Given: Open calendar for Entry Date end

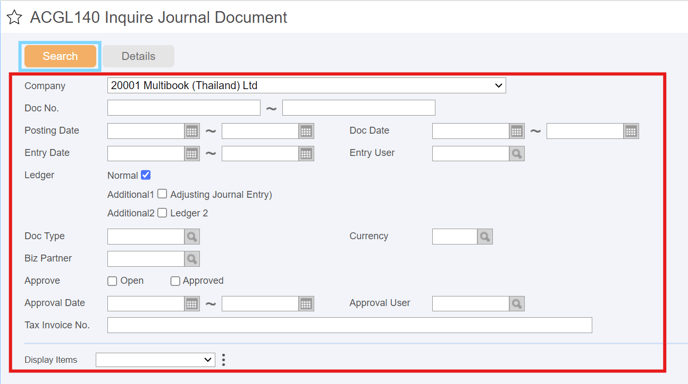Looking at the screenshot, I should [x=306, y=153].
